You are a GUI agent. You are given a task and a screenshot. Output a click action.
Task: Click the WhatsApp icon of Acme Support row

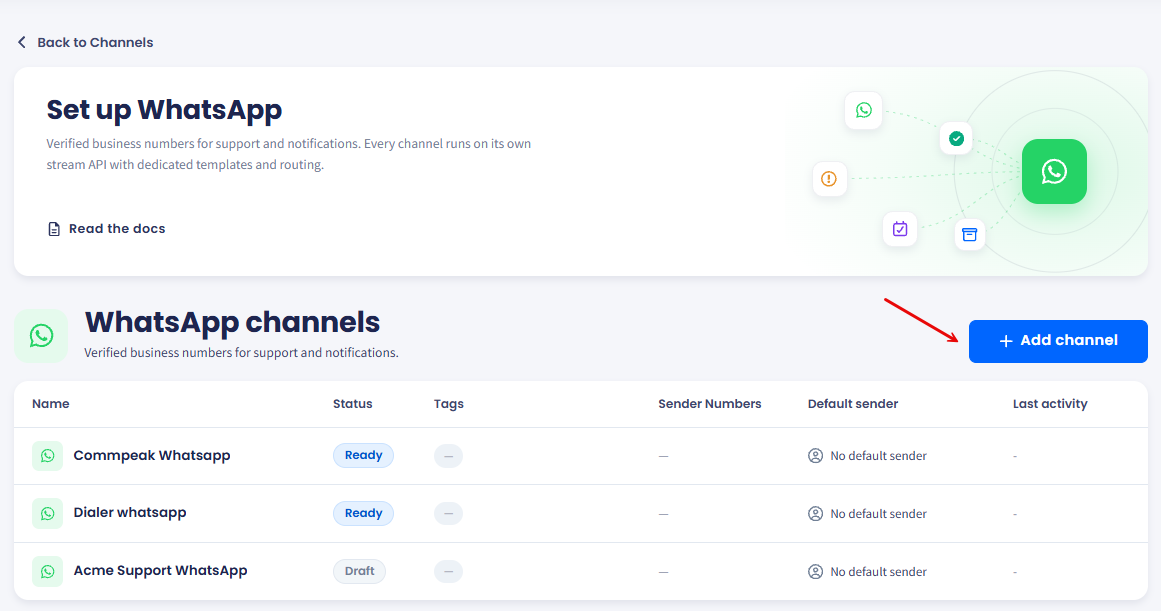tap(47, 571)
